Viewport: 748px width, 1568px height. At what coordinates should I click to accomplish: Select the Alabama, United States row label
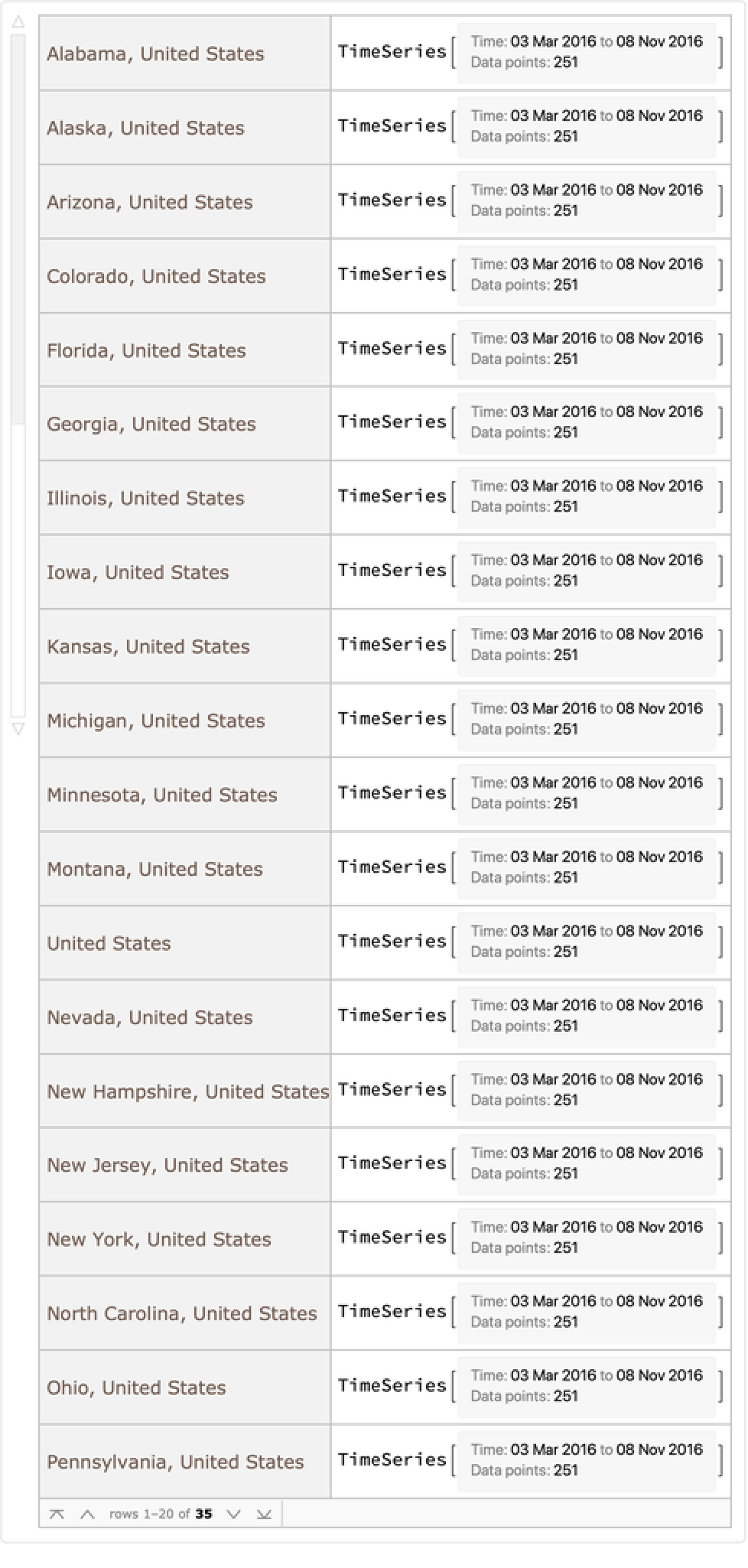click(x=155, y=54)
